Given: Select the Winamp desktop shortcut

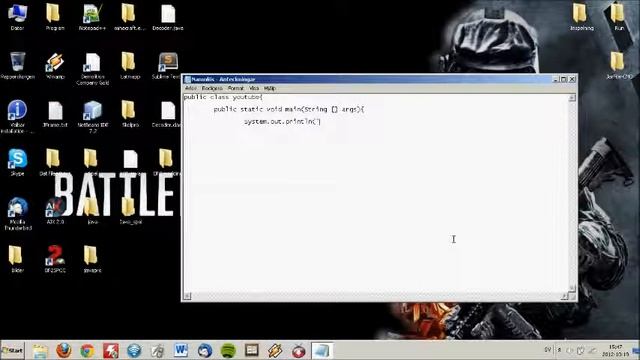Looking at the screenshot, I should point(55,65).
